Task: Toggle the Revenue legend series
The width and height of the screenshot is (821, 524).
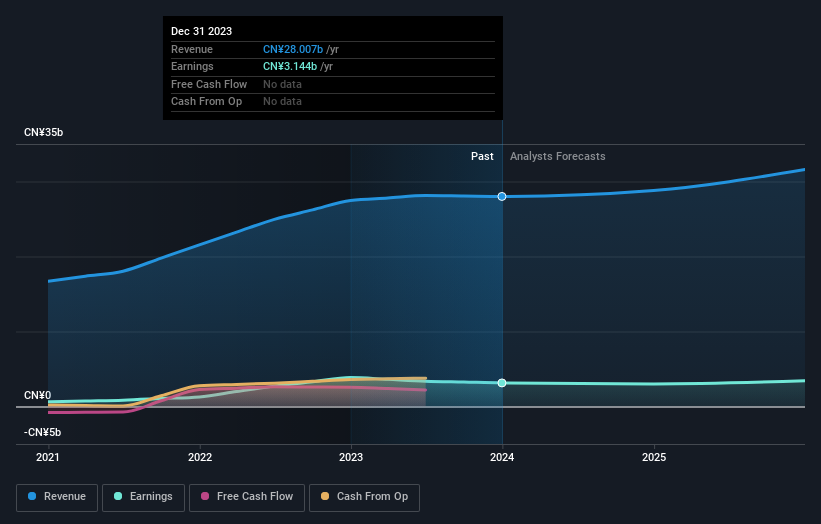Action: (57, 497)
